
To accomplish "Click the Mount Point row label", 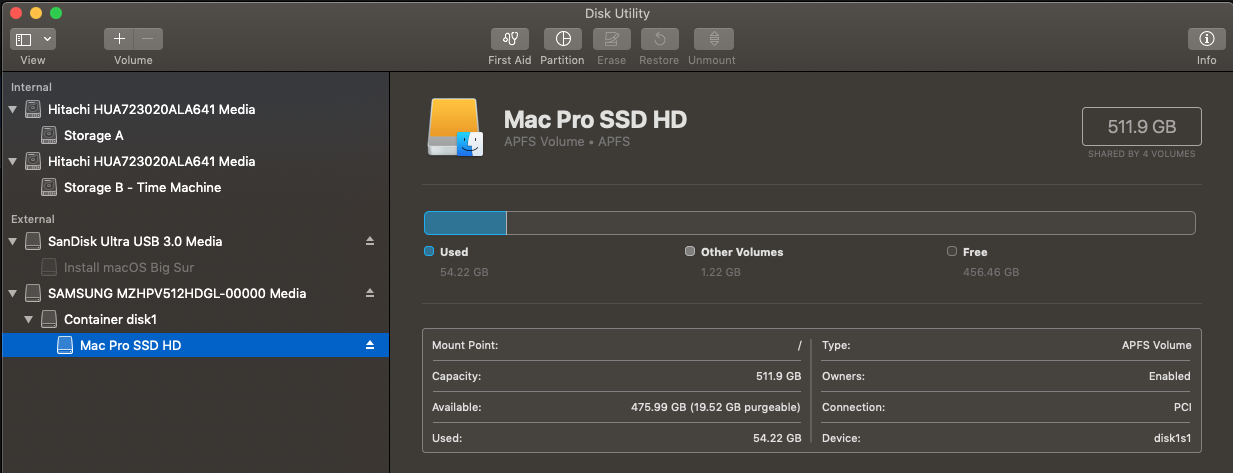I will [465, 345].
